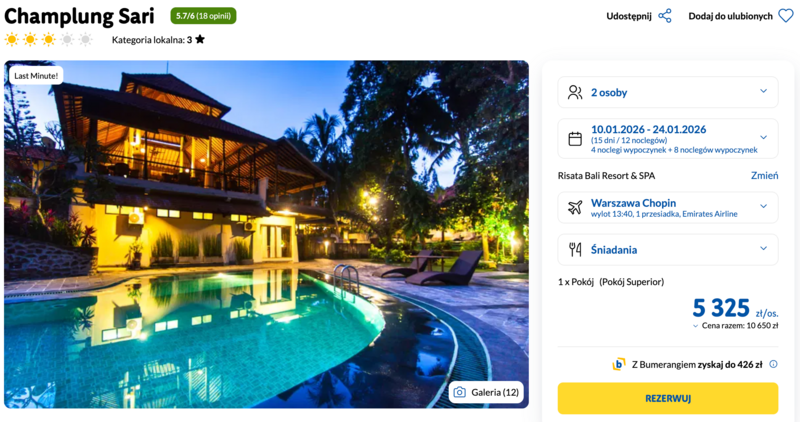Click the info icon beside the Bumerang bonus
This screenshot has width=800, height=422.
773,364
